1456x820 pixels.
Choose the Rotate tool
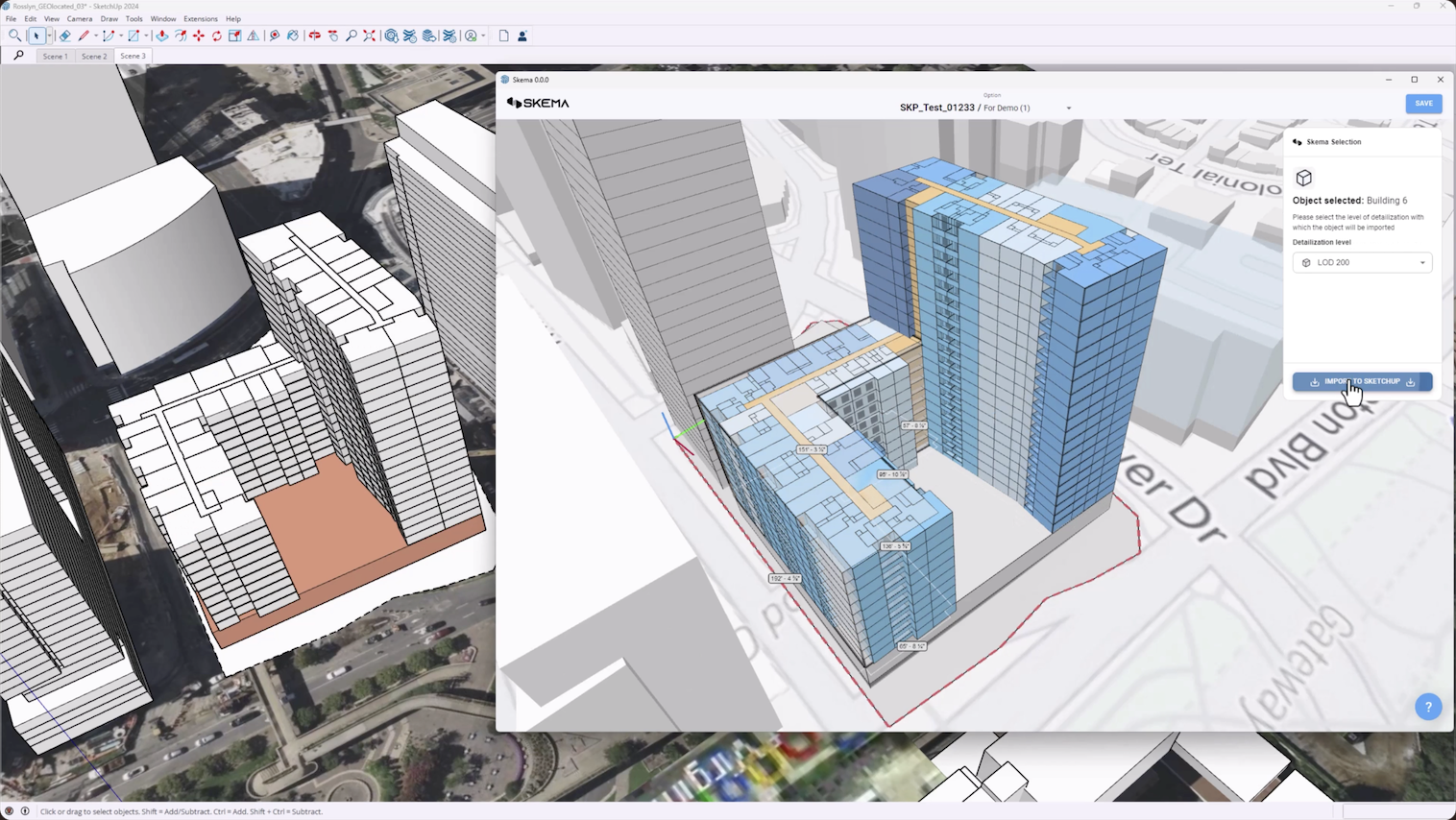pos(217,36)
